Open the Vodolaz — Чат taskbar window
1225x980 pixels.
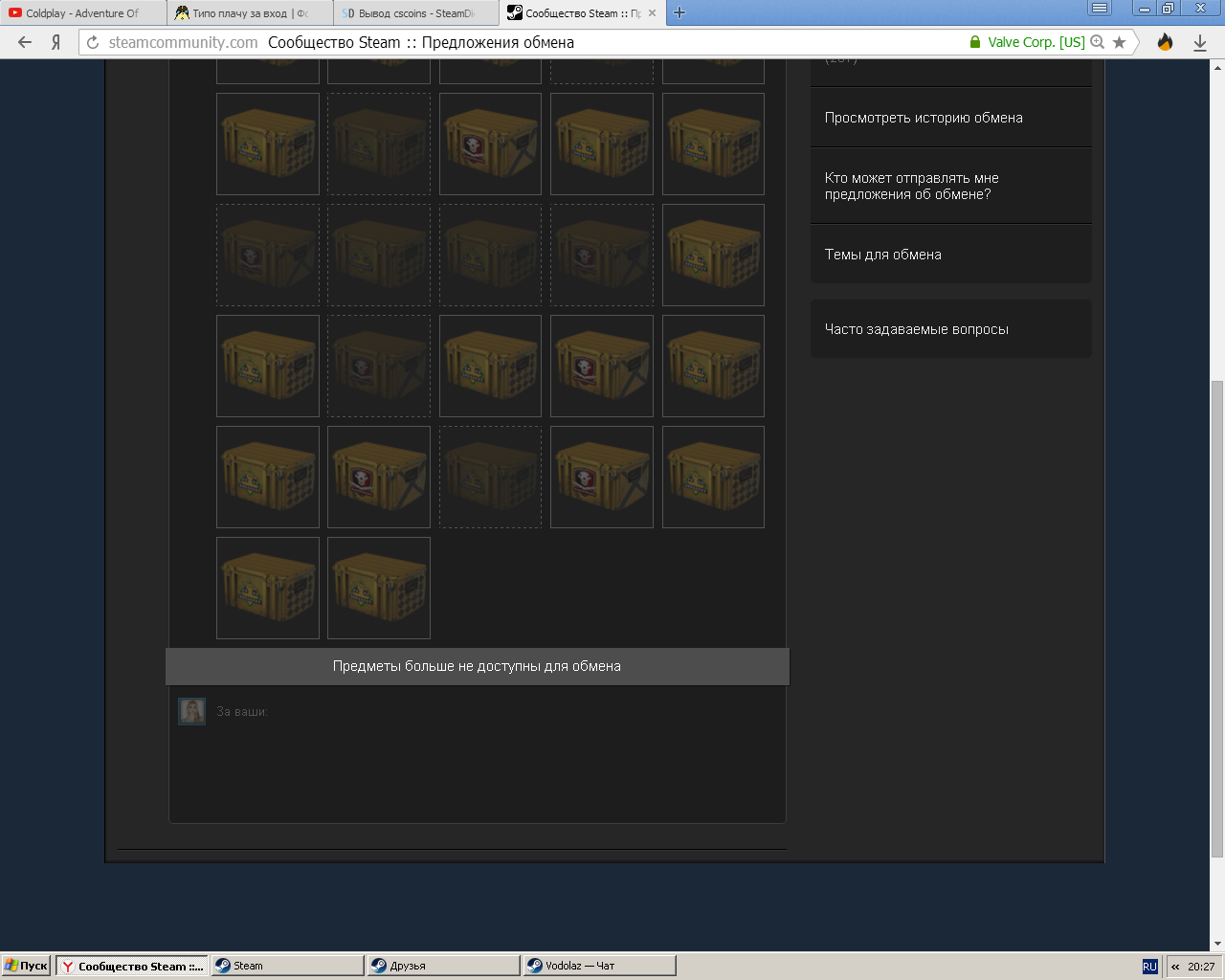coord(599,966)
